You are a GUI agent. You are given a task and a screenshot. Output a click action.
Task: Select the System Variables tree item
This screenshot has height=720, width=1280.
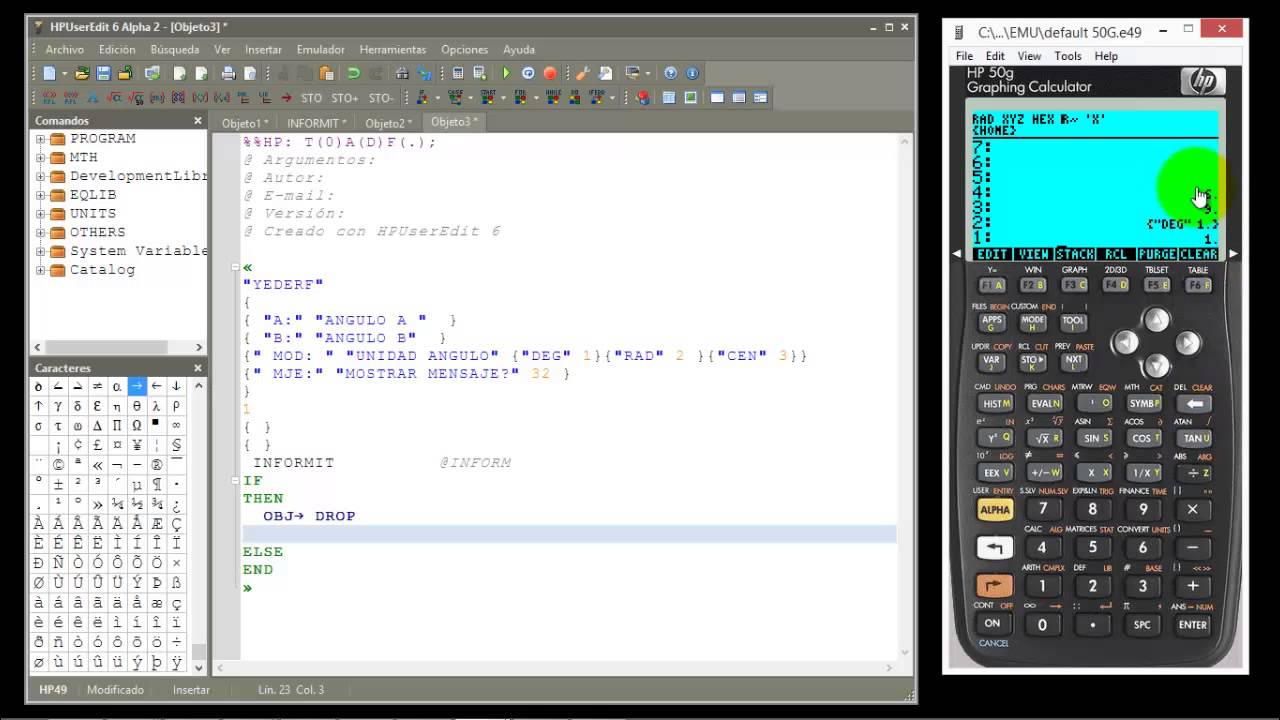pyautogui.click(x=138, y=251)
